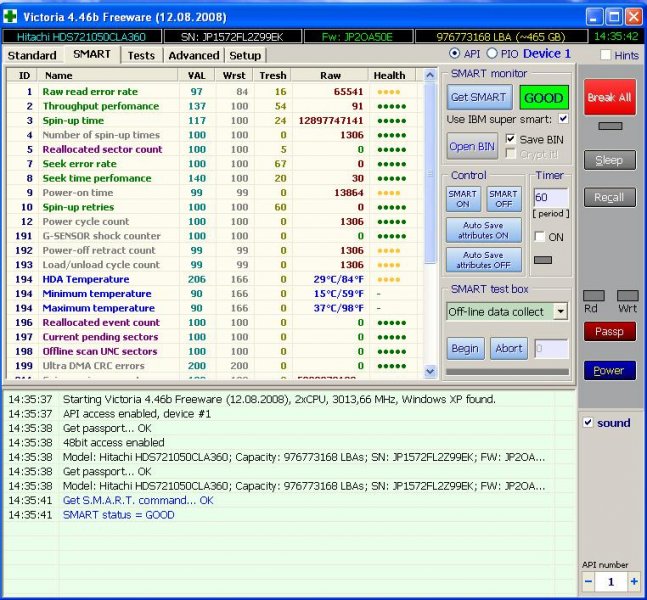Open the Off-line data collect dropdown
The height and width of the screenshot is (600, 647).
[559, 312]
